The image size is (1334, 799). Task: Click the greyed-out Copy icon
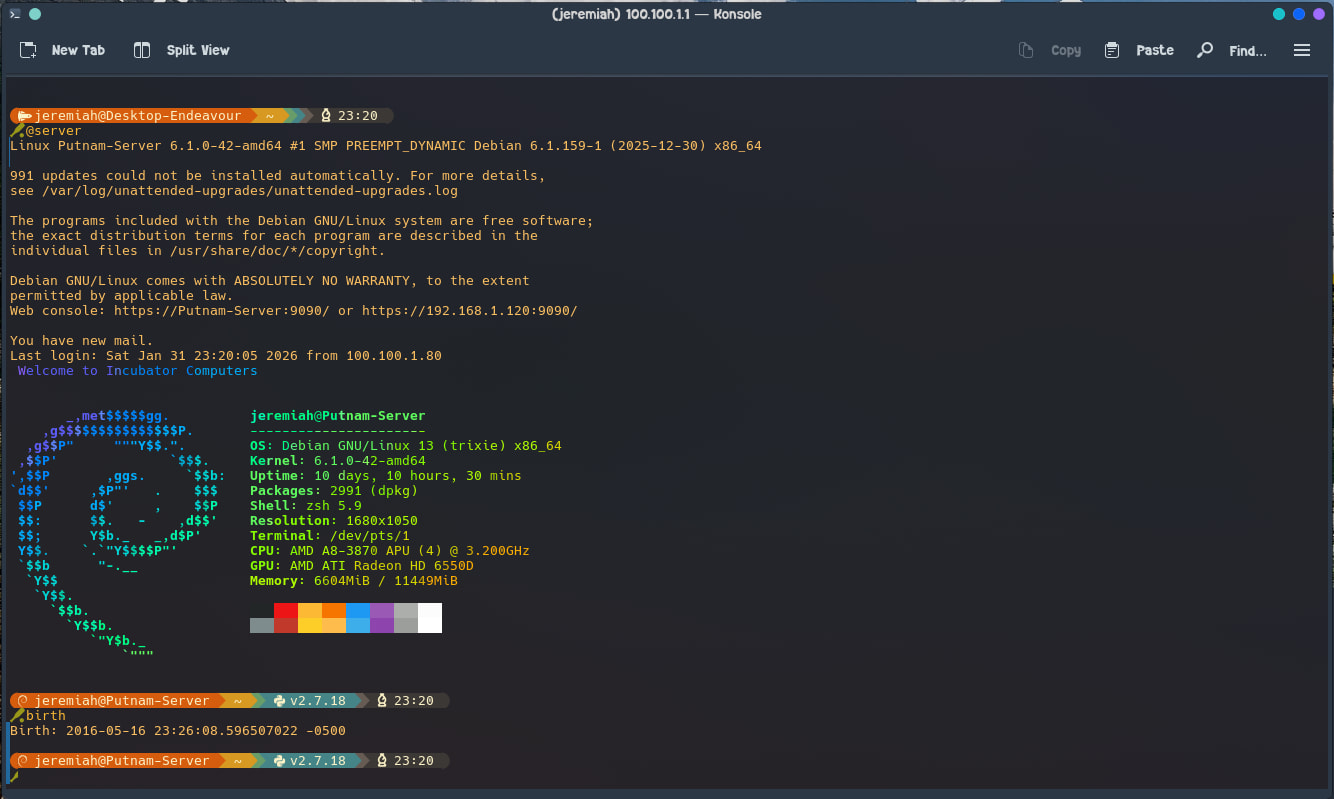(1026, 50)
